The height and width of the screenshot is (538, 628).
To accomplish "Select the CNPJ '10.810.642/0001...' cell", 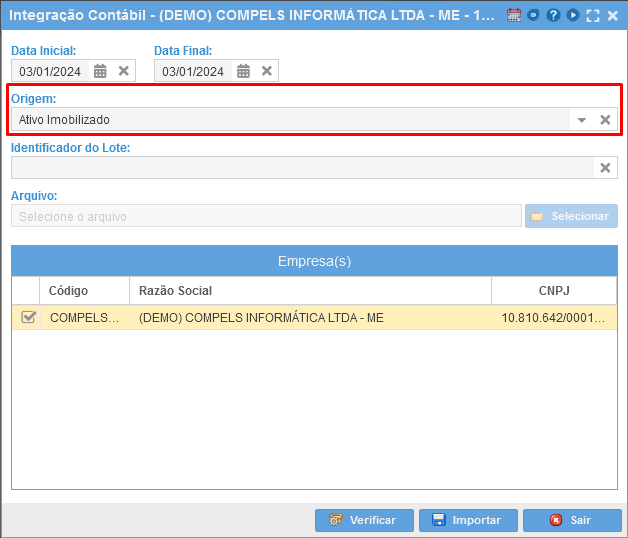I will pyautogui.click(x=554, y=318).
